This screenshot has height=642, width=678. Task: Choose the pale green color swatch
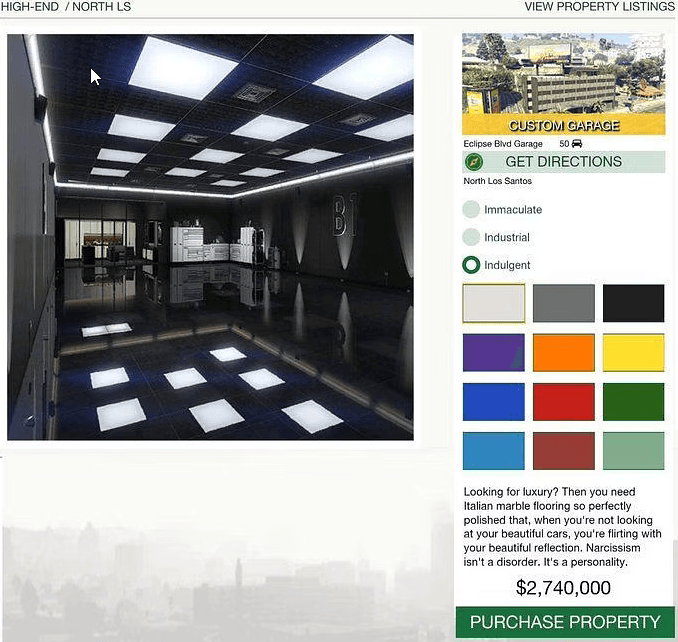coord(633,451)
